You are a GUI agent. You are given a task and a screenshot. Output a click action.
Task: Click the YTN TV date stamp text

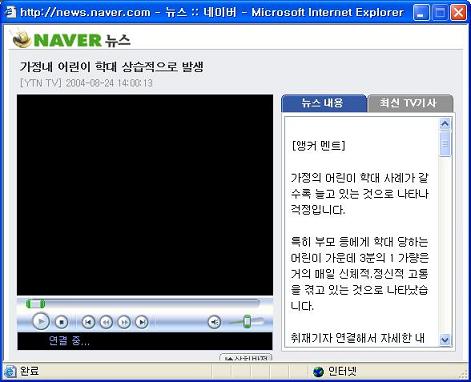86,83
